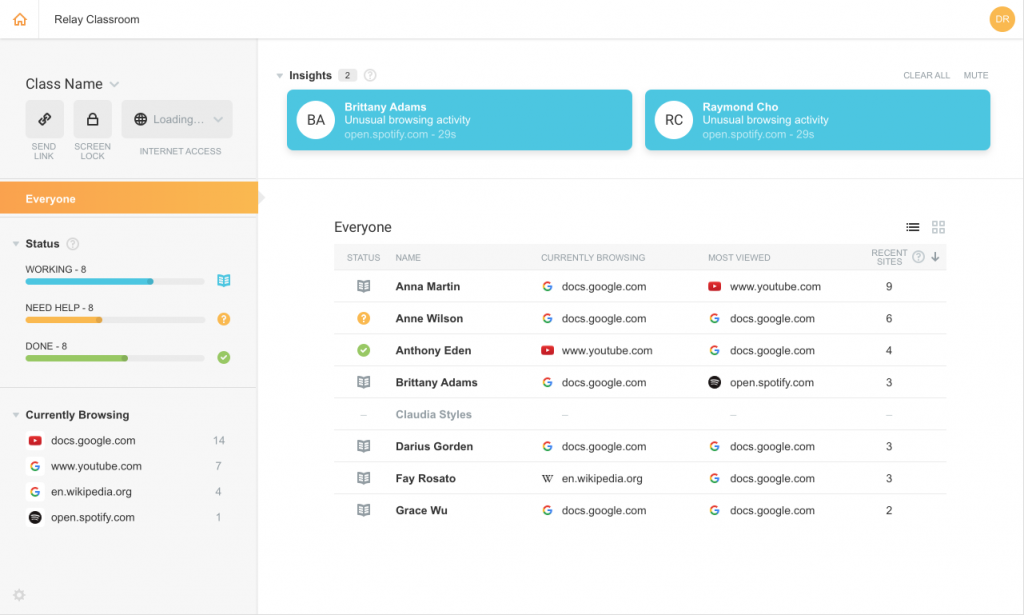Screen dimensions: 1024x615
Task: Click the Name column header
Action: 408,257
